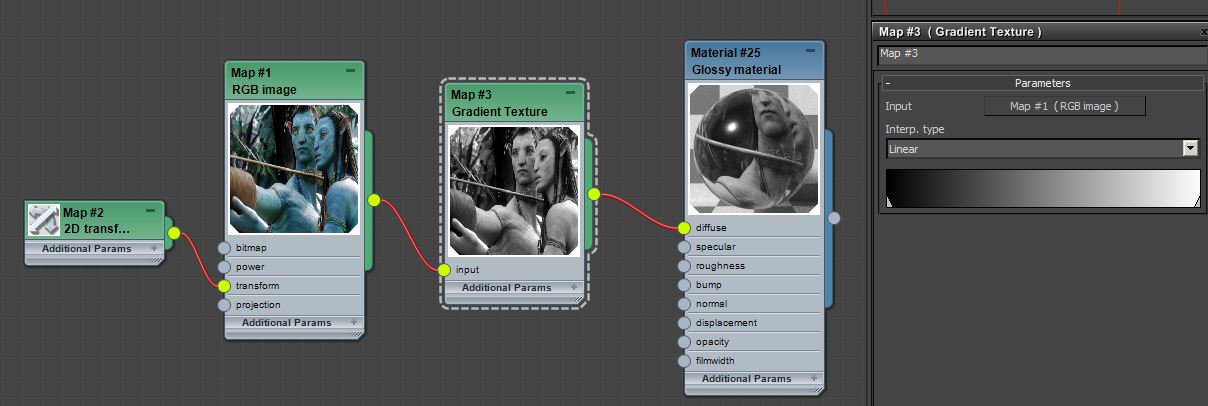Click the bitmap input socket on Map #1
Screen dimensions: 1208x406
[224, 248]
